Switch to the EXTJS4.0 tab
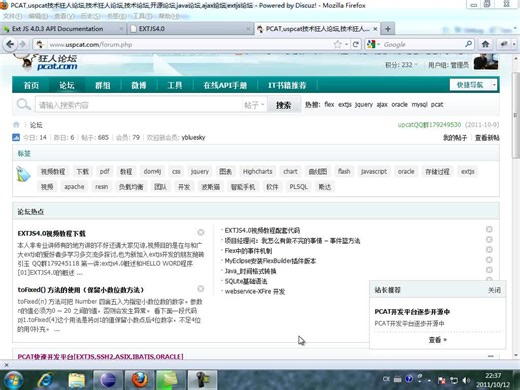The height and width of the screenshot is (390, 520). click(x=191, y=29)
